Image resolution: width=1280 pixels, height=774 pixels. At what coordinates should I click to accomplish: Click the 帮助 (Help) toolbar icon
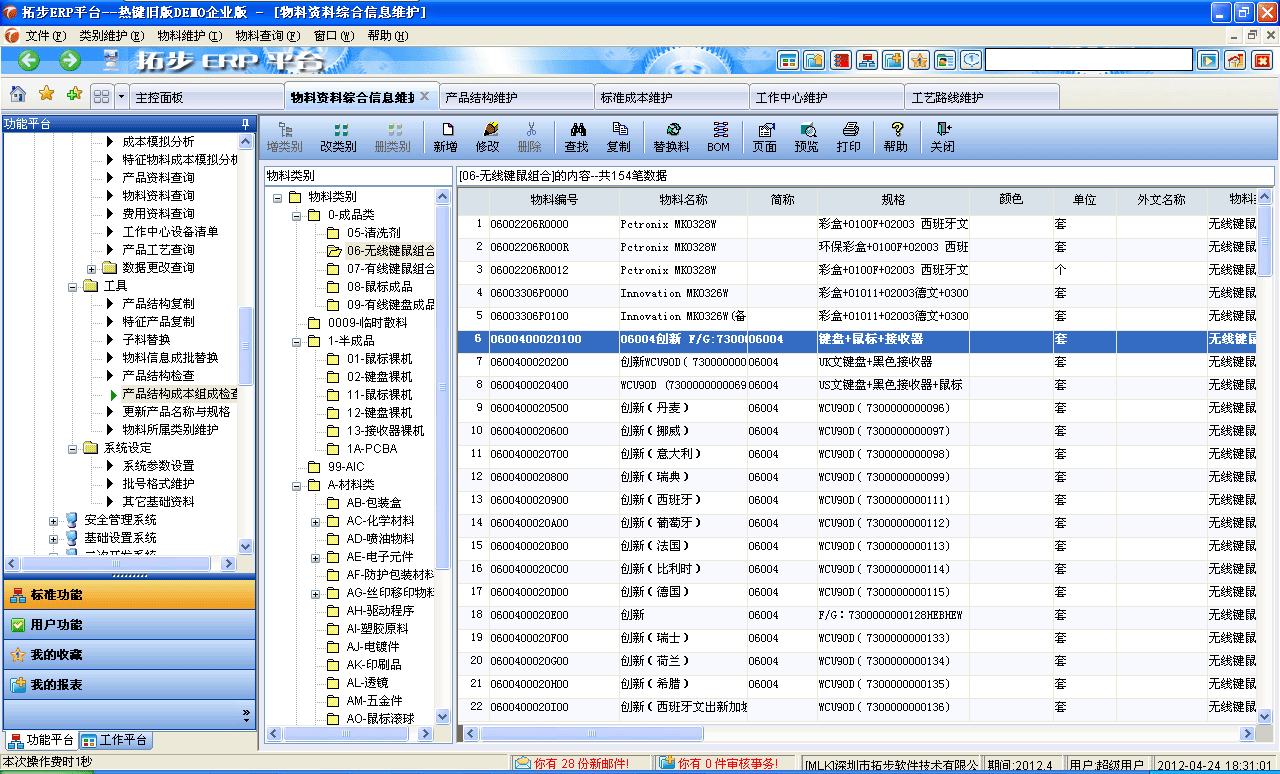point(895,136)
